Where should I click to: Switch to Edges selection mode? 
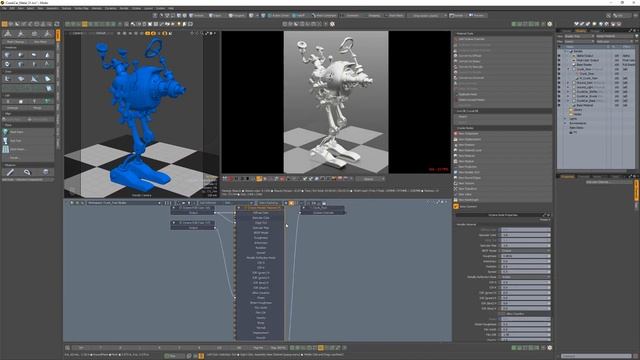216,15
